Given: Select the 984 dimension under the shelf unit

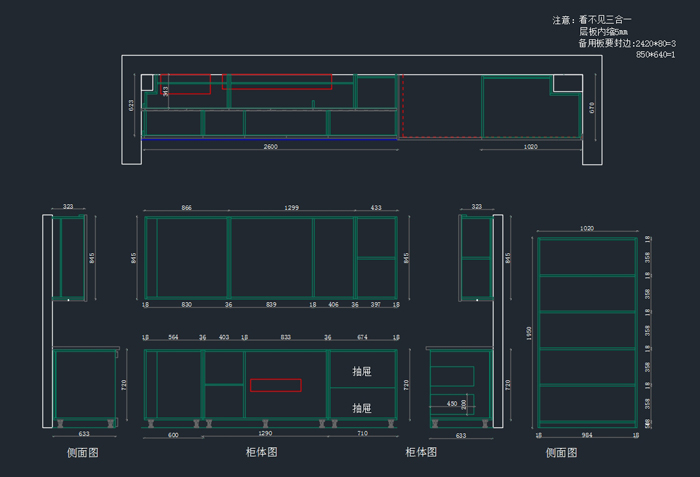Looking at the screenshot, I should click(587, 435).
